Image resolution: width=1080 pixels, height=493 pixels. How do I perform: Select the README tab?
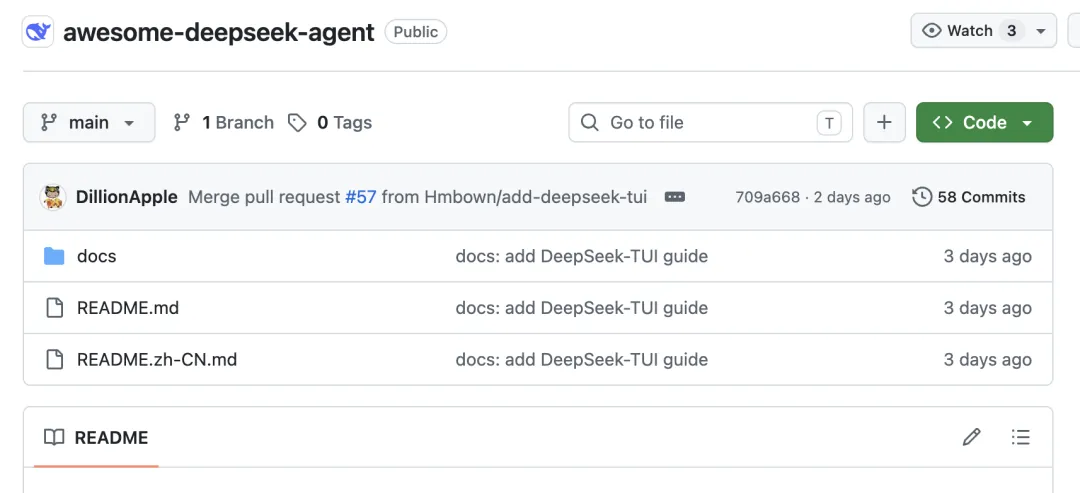point(96,437)
